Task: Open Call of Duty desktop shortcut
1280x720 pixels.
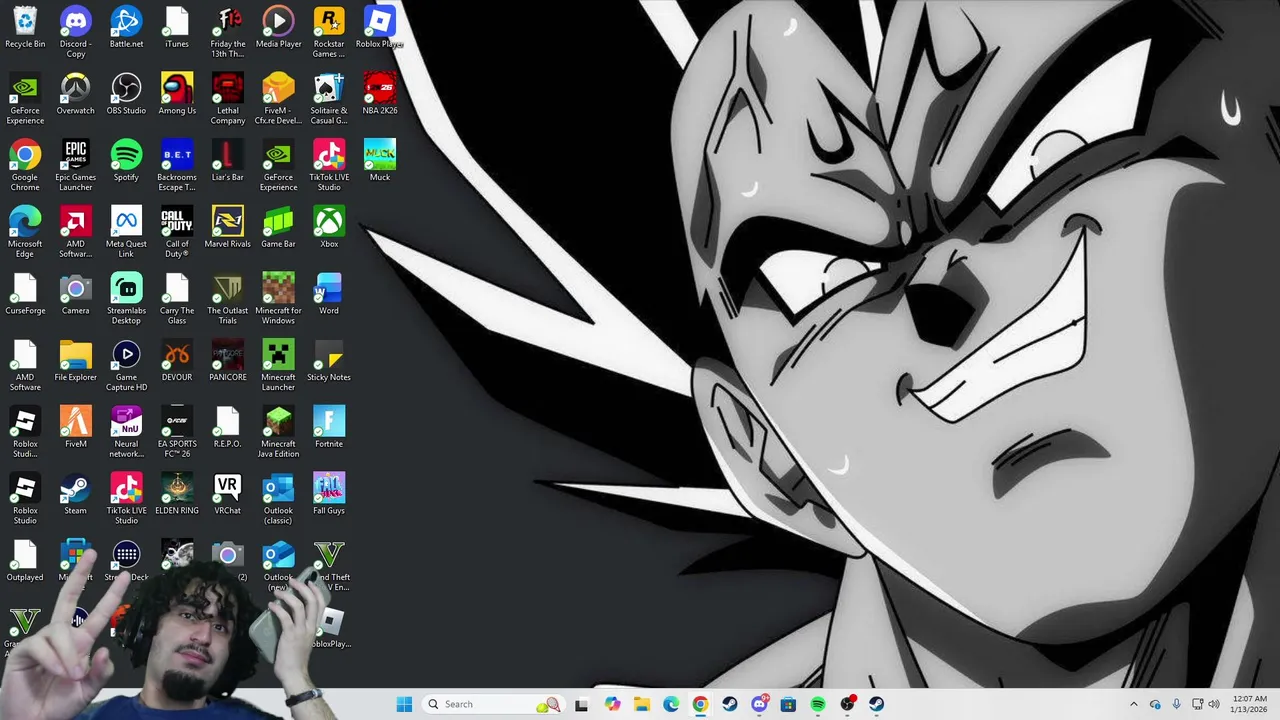Action: pos(177,232)
